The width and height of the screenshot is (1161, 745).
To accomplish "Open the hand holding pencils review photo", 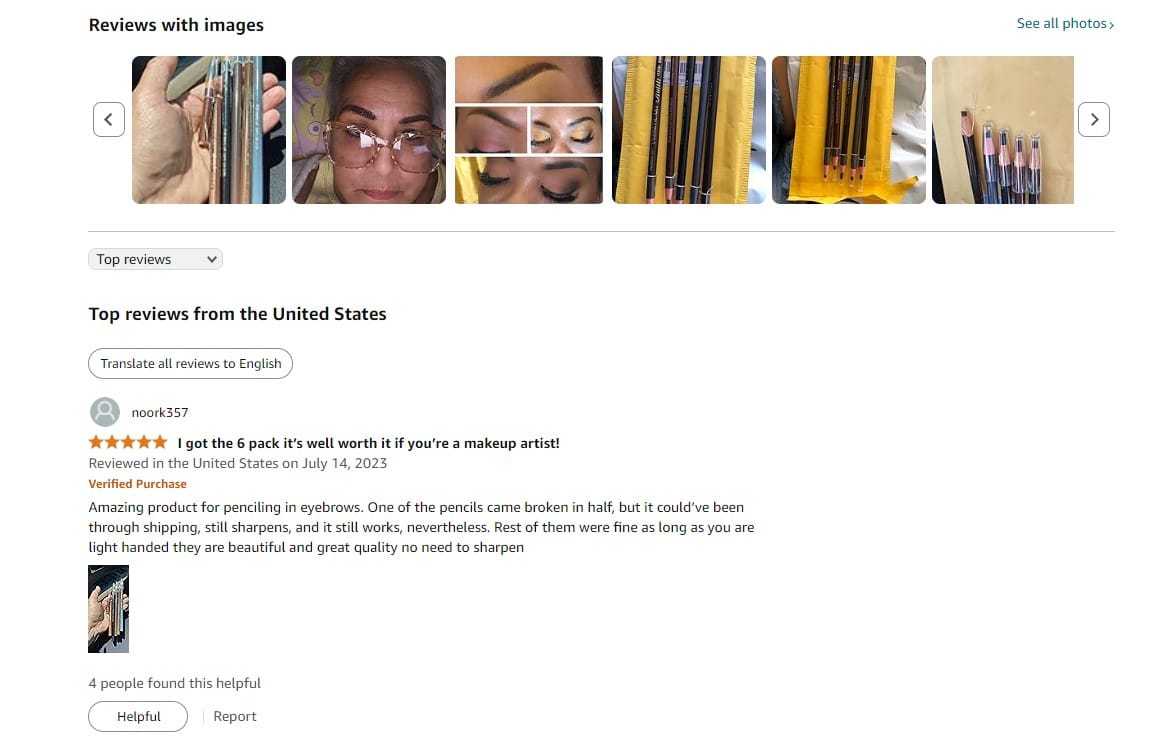I will click(209, 130).
